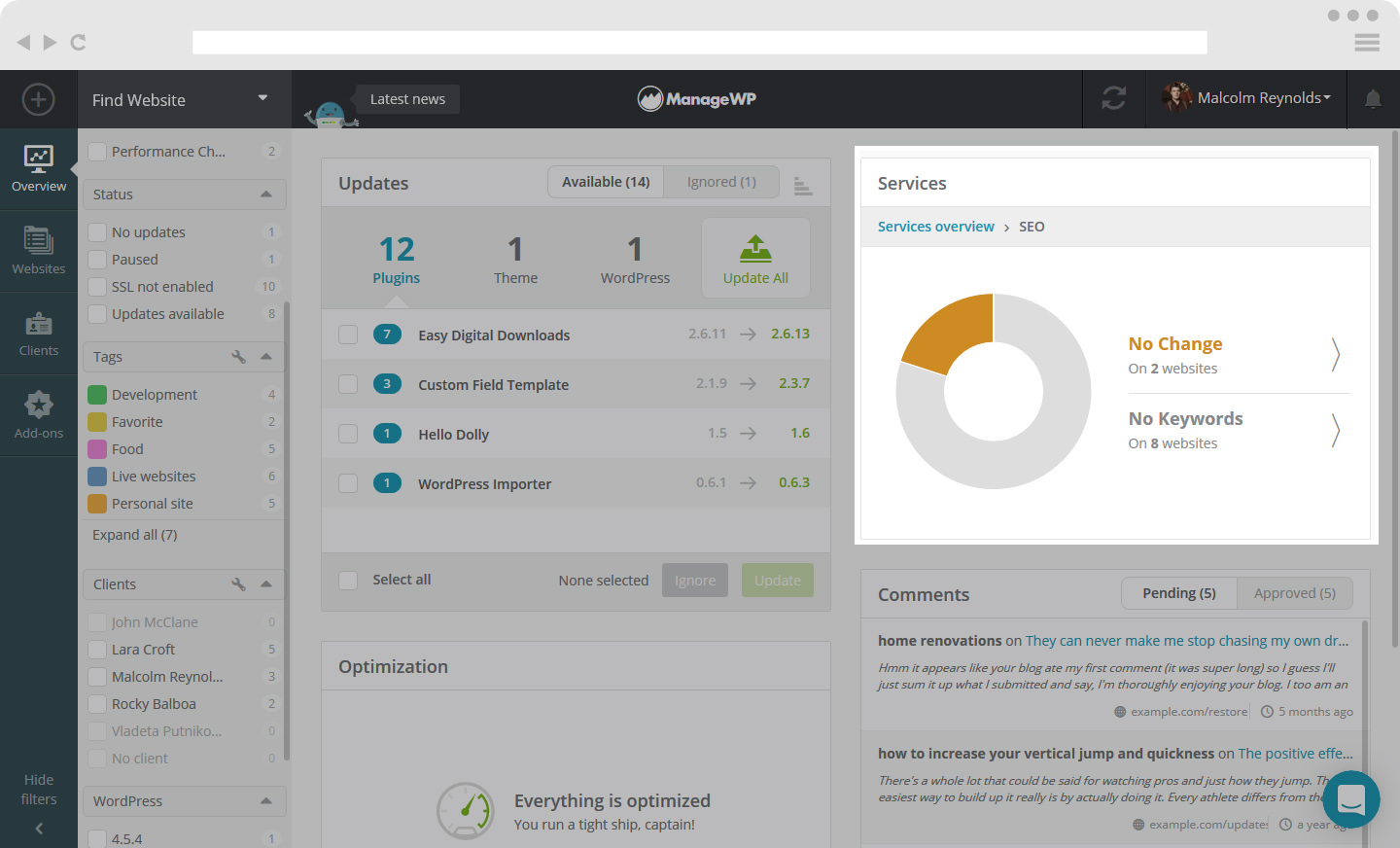1400x848 pixels.
Task: Open They can never make me stop link
Action: (1187, 641)
